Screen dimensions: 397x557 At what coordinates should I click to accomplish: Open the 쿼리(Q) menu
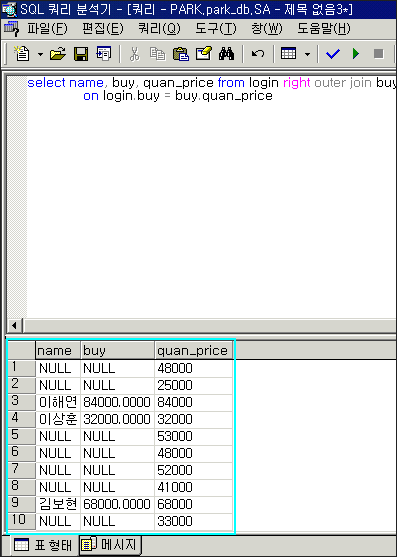point(159,28)
